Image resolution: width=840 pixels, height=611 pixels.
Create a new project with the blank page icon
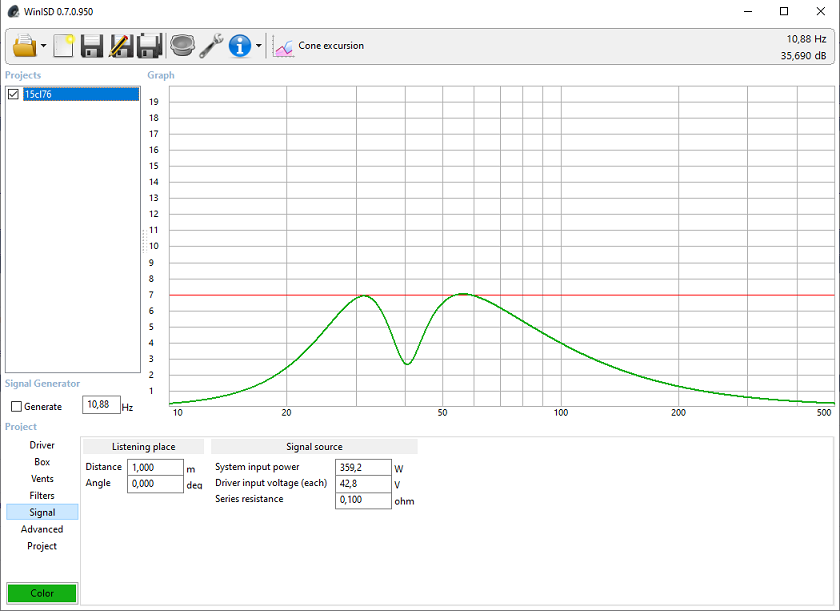tap(63, 46)
